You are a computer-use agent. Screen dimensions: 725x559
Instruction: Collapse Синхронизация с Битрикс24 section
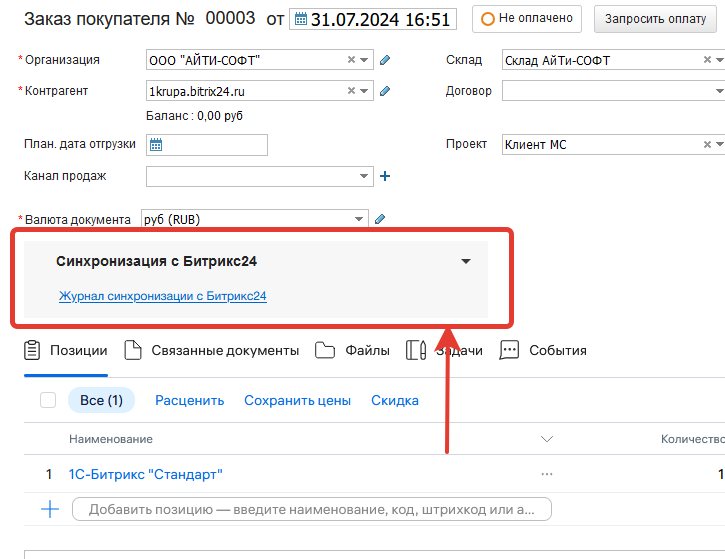465,262
